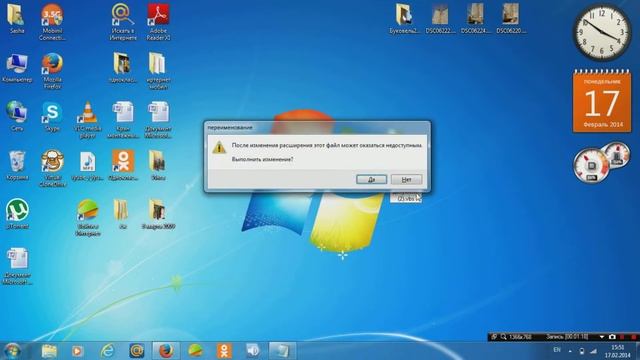Open the Войти в Интернет browser shortcut
The image size is (640, 360).
87,218
